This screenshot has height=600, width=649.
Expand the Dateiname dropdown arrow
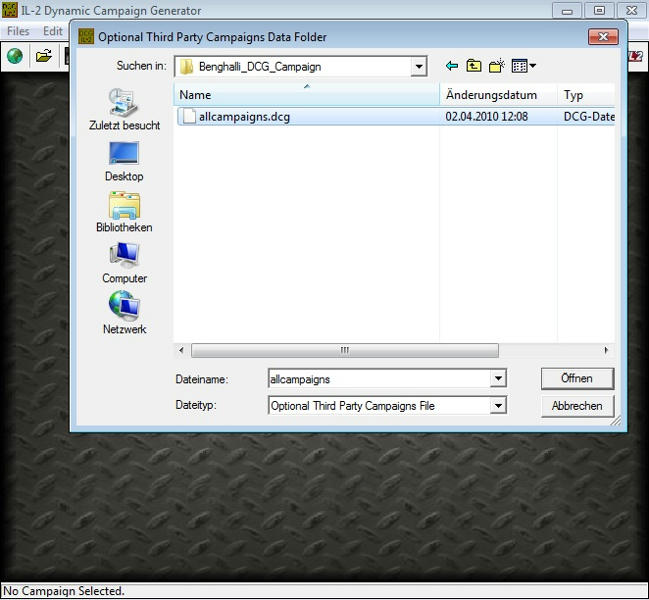coord(498,378)
